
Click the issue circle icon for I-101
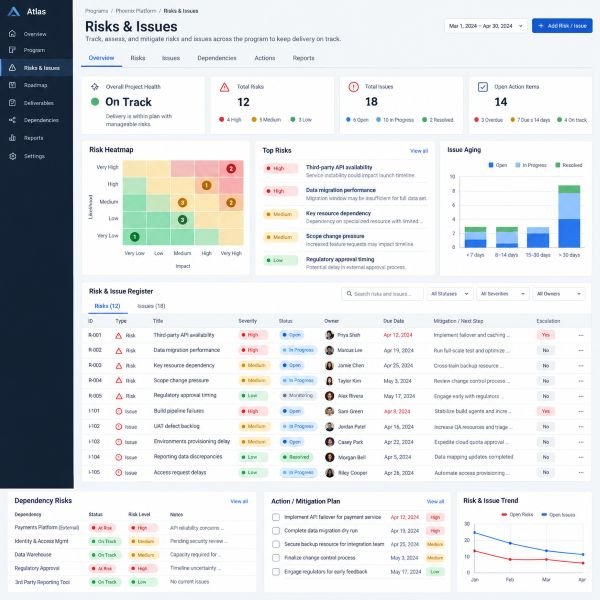[x=119, y=411]
